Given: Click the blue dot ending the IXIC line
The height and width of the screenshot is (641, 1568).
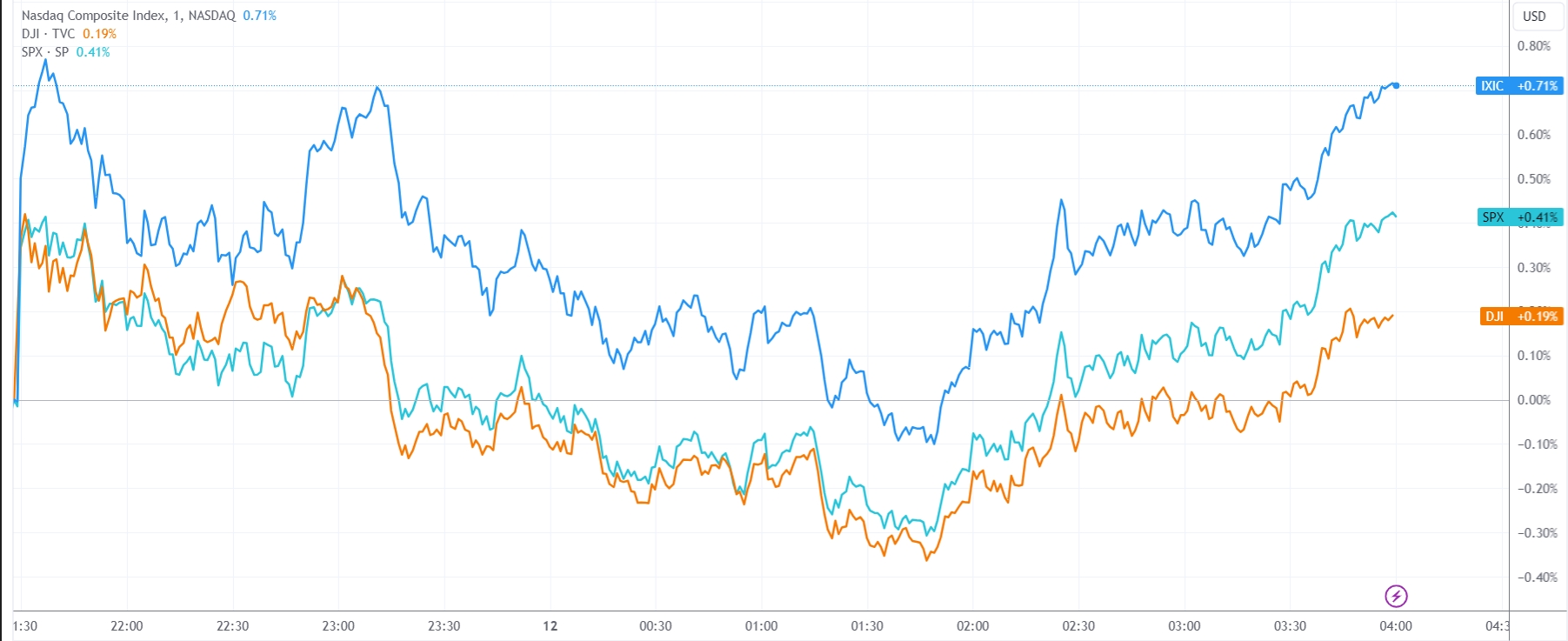Looking at the screenshot, I should [1396, 85].
